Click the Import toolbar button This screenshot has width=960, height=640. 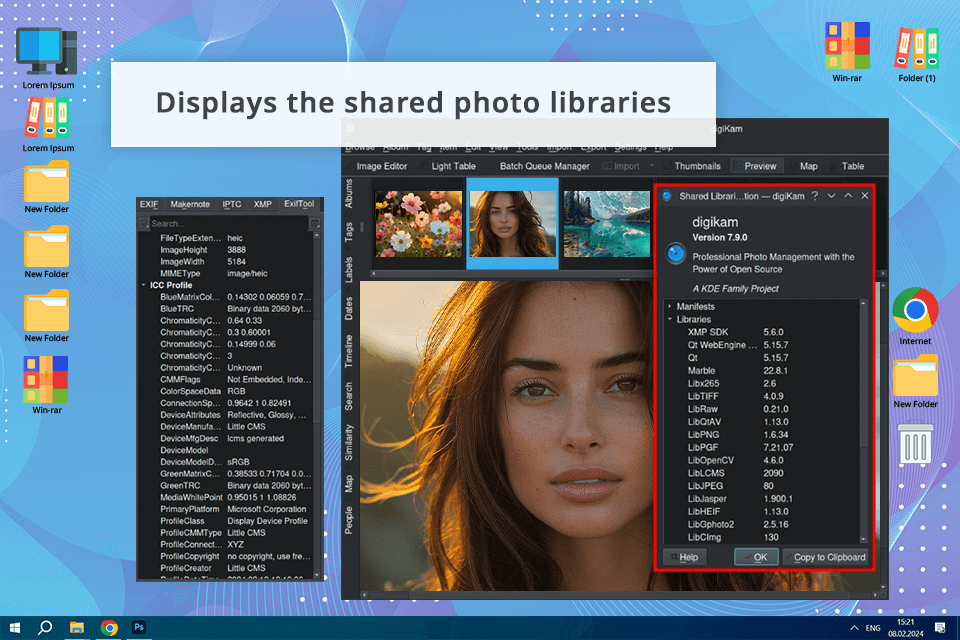coord(621,166)
